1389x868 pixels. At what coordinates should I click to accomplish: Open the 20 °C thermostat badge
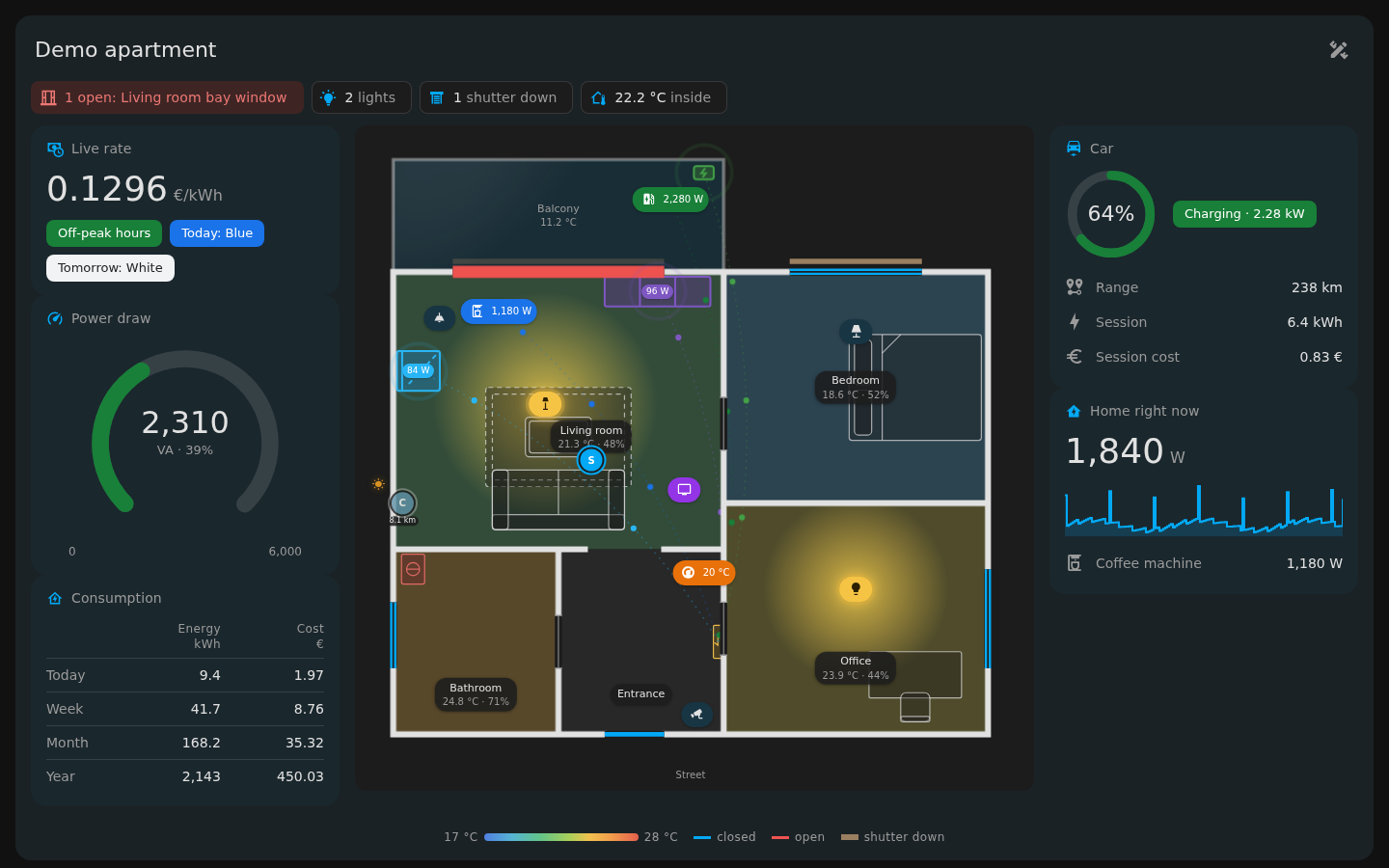[x=704, y=573]
